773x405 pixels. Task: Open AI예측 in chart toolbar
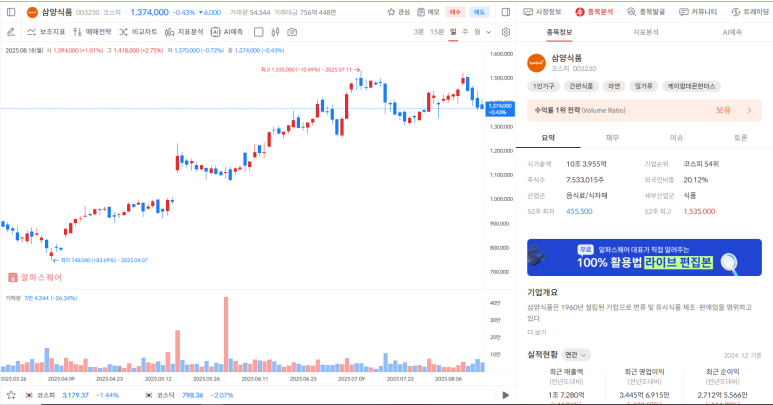pos(227,32)
